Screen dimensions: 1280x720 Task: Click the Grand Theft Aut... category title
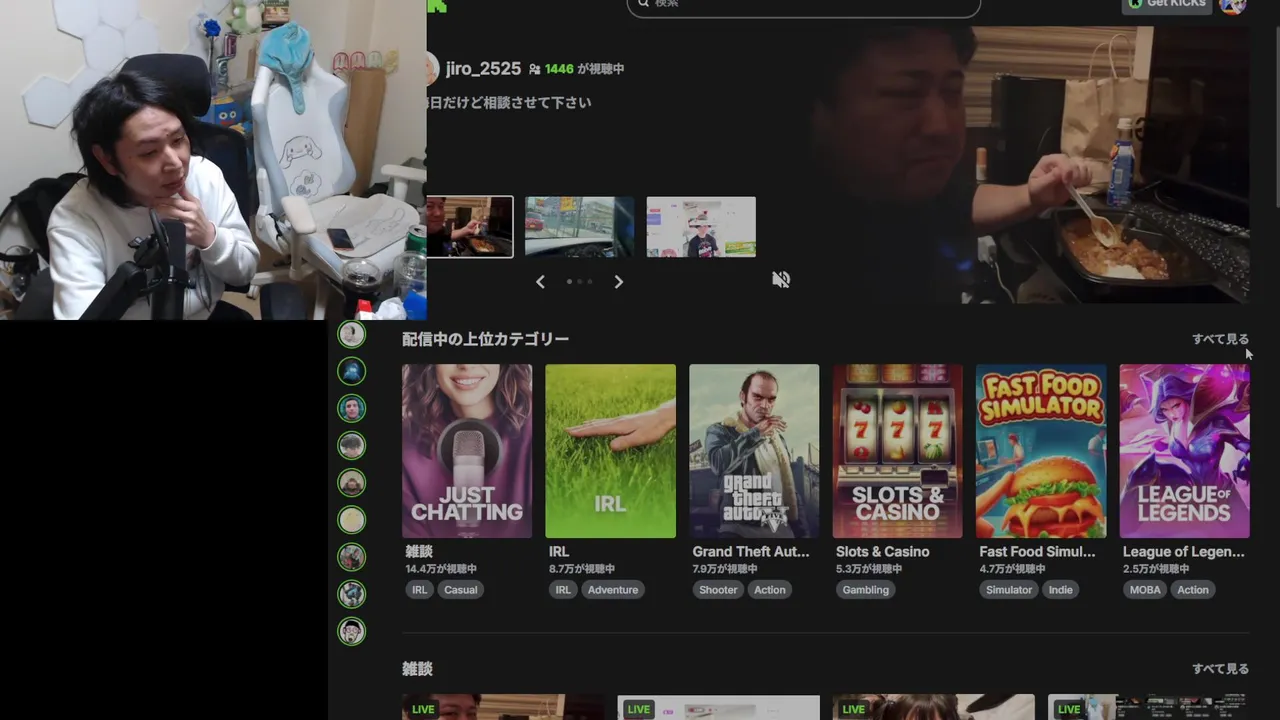pos(751,552)
